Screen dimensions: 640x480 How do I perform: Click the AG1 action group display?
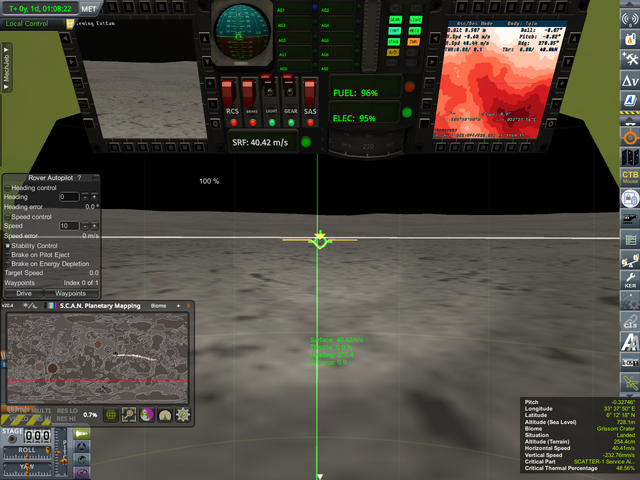point(293,9)
